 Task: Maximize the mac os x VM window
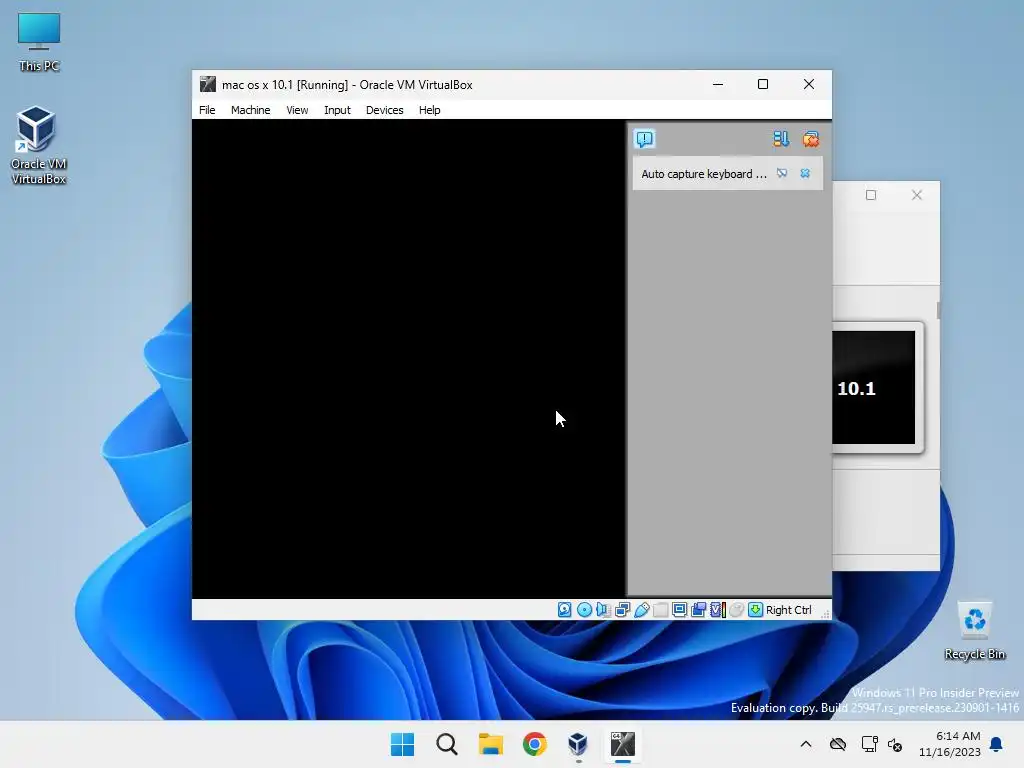coord(763,84)
